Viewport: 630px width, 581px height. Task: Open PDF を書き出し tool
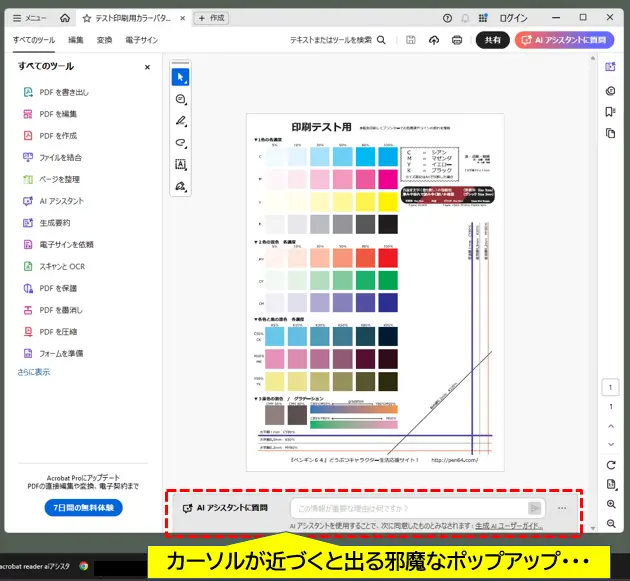click(x=55, y=92)
